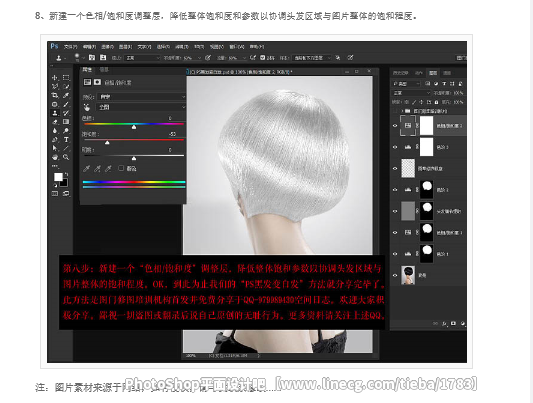Open the Preset dropdown in Properties
The width and height of the screenshot is (533, 403).
point(141,97)
